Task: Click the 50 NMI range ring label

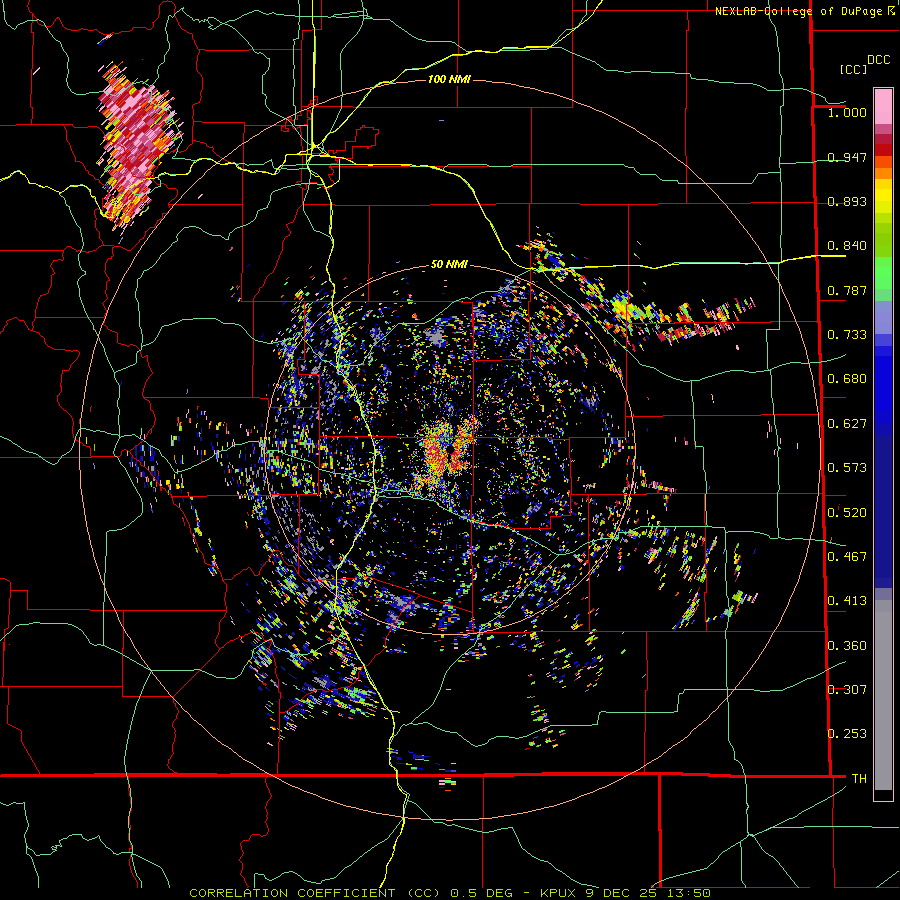Action: (x=449, y=265)
